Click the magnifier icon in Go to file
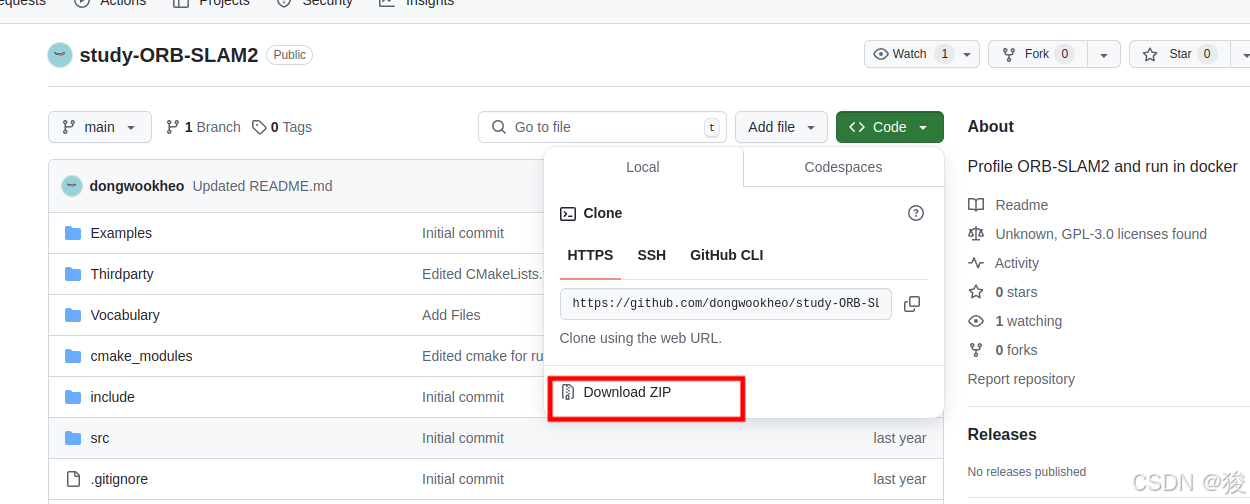The width and height of the screenshot is (1250, 504). pyautogui.click(x=499, y=127)
